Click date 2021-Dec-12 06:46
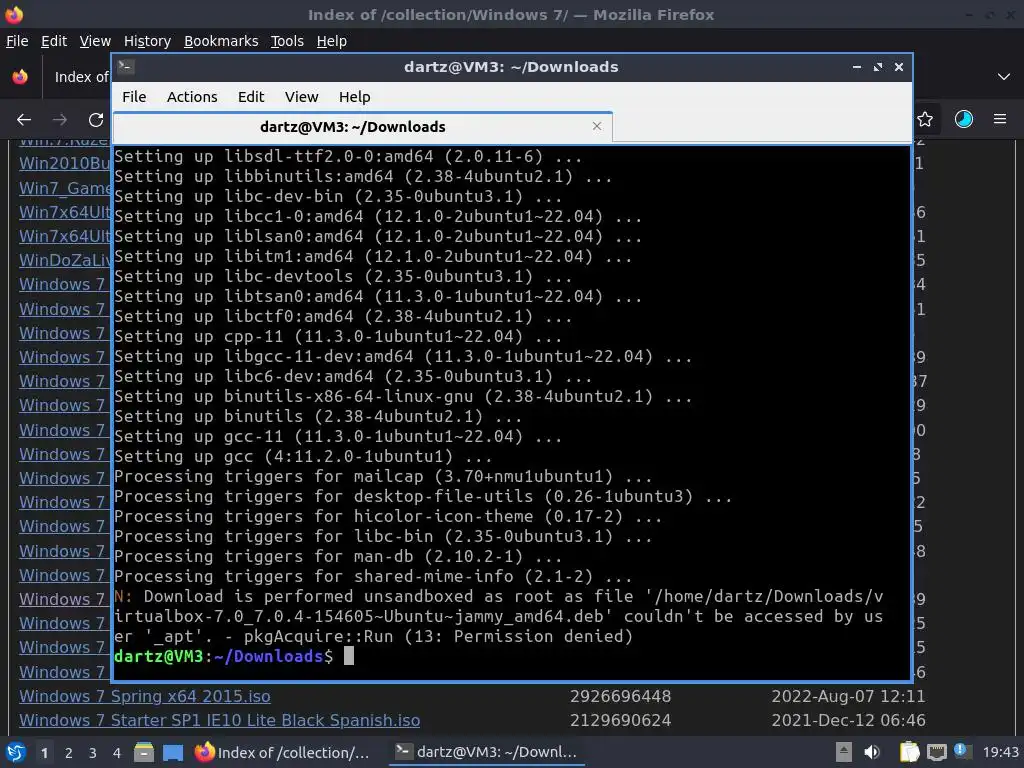1024x768 pixels. [x=848, y=720]
